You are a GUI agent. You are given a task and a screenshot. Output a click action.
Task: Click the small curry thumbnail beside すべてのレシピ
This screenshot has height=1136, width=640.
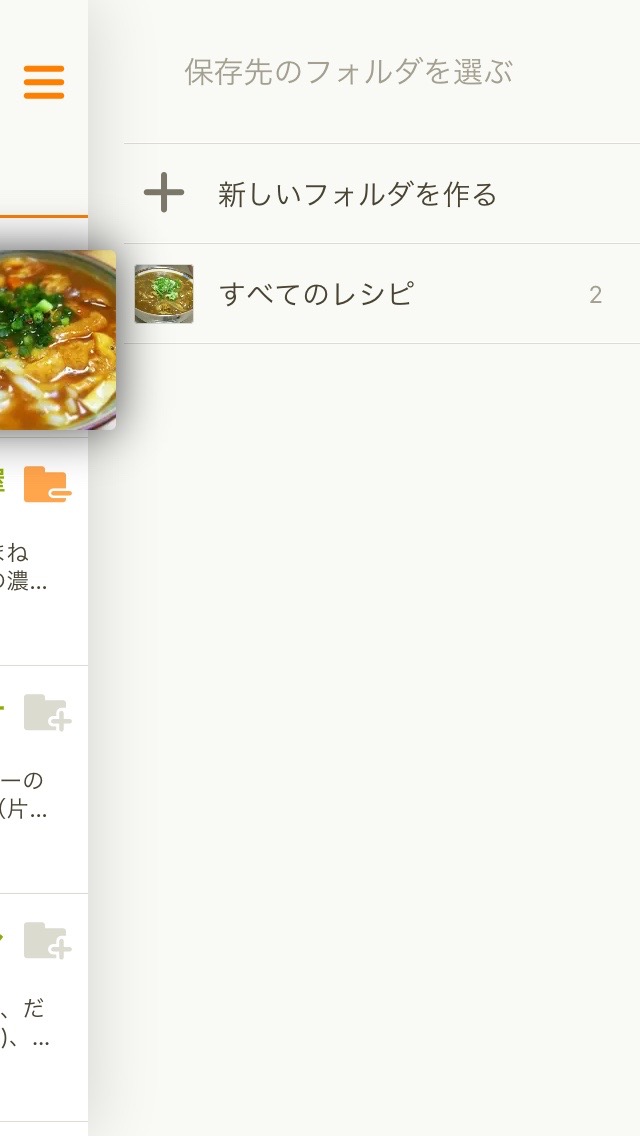click(x=164, y=293)
